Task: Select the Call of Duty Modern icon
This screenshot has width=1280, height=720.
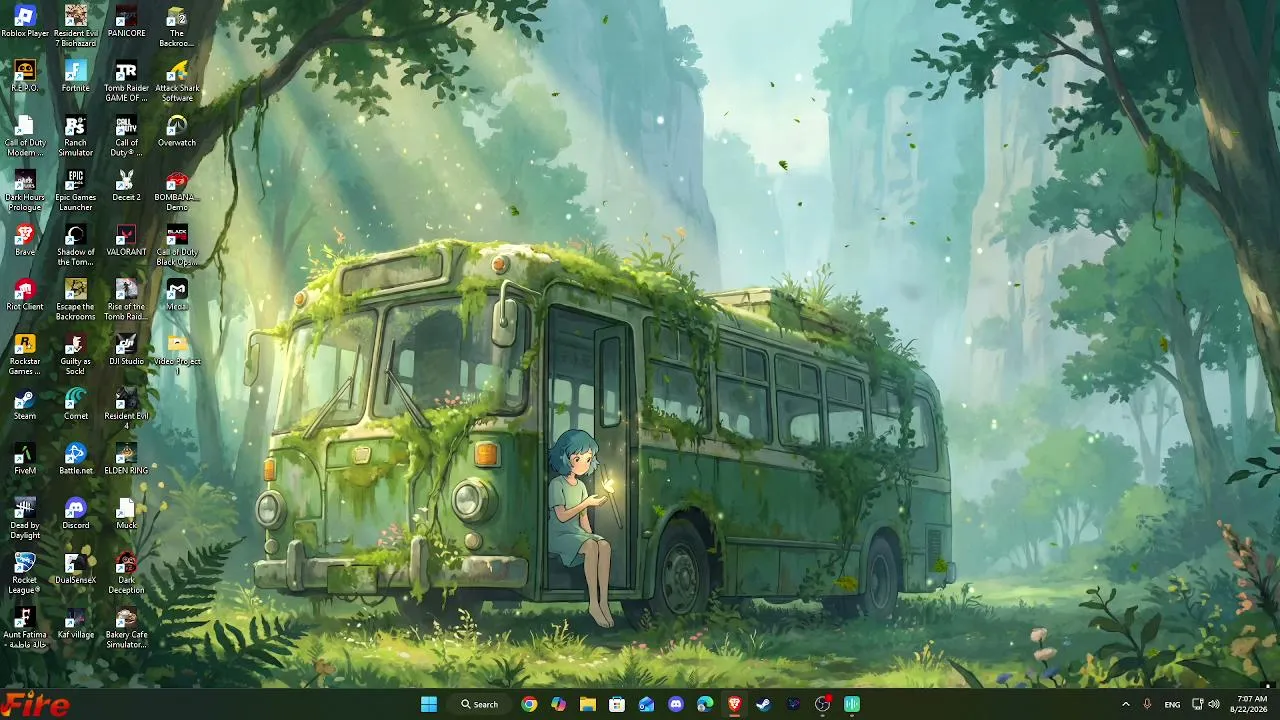Action: point(25,136)
